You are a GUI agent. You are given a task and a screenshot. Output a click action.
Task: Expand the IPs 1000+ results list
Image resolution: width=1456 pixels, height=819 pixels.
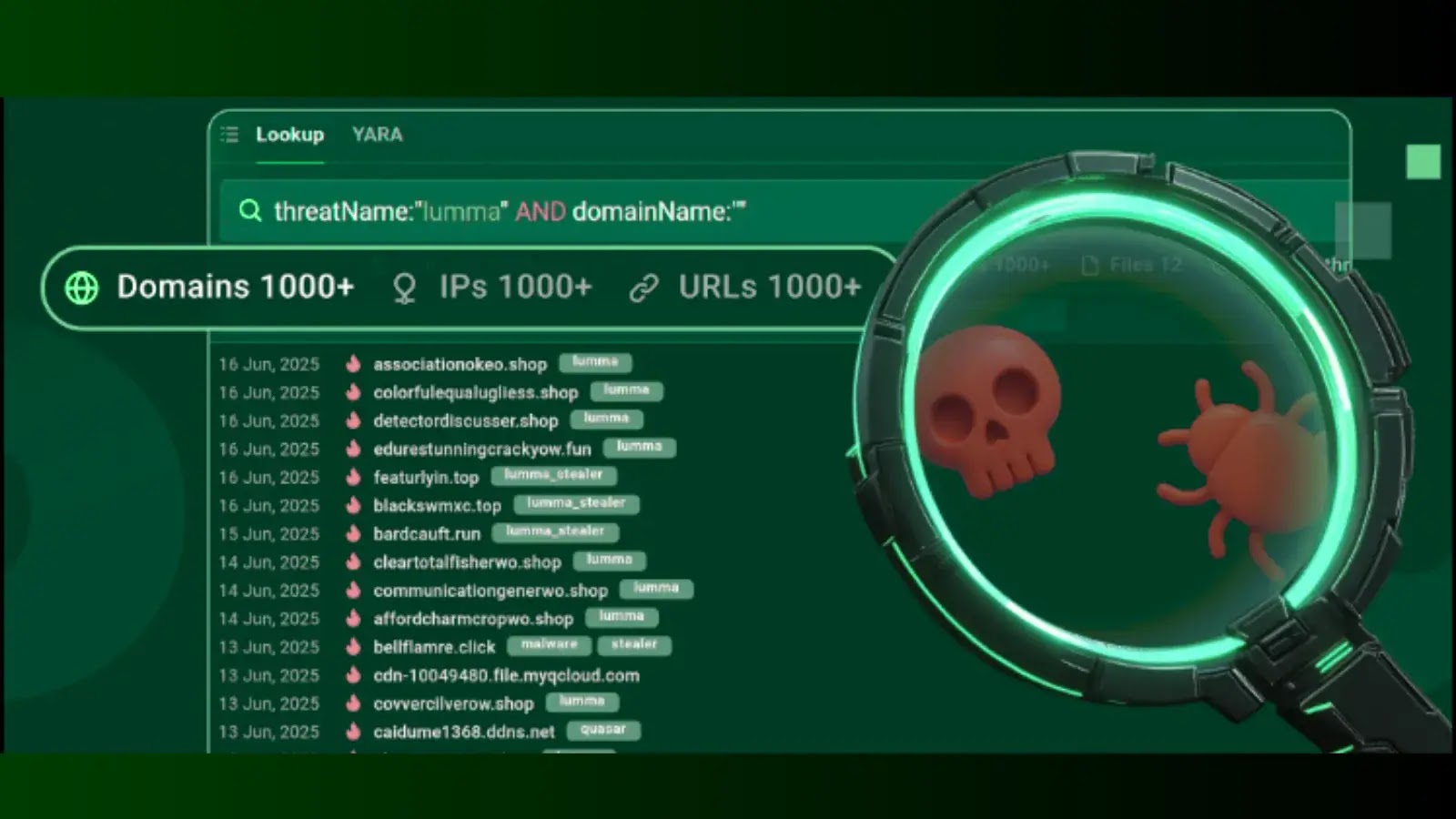point(516,287)
